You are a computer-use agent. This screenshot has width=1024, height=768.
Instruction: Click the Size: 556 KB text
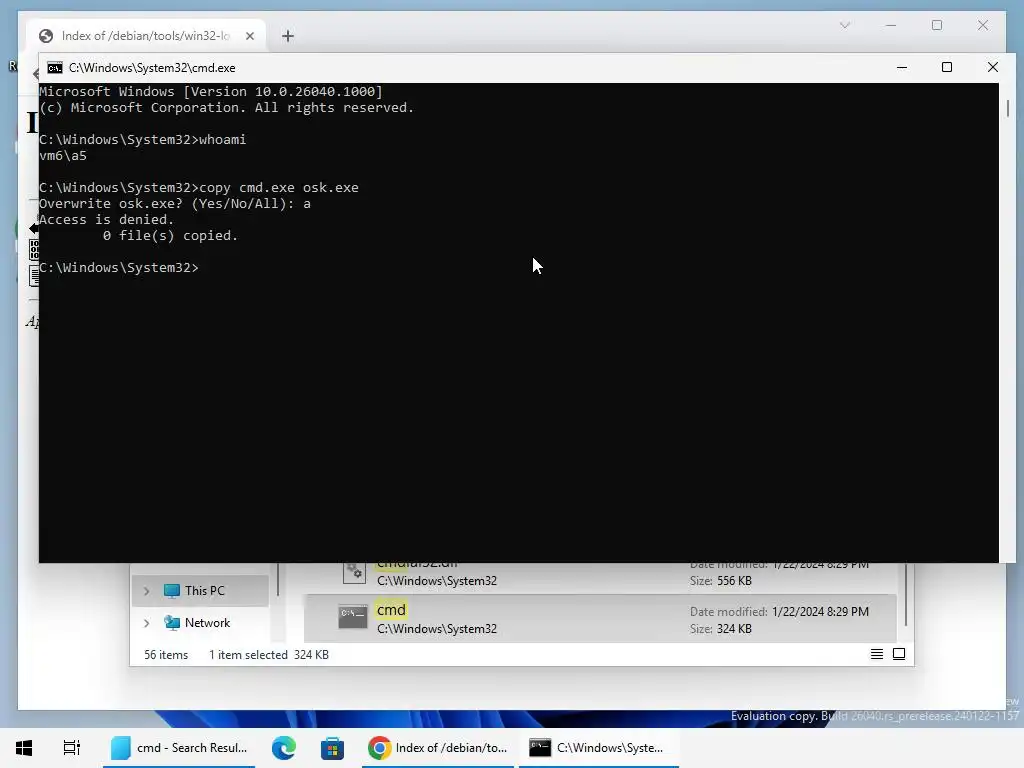click(721, 581)
